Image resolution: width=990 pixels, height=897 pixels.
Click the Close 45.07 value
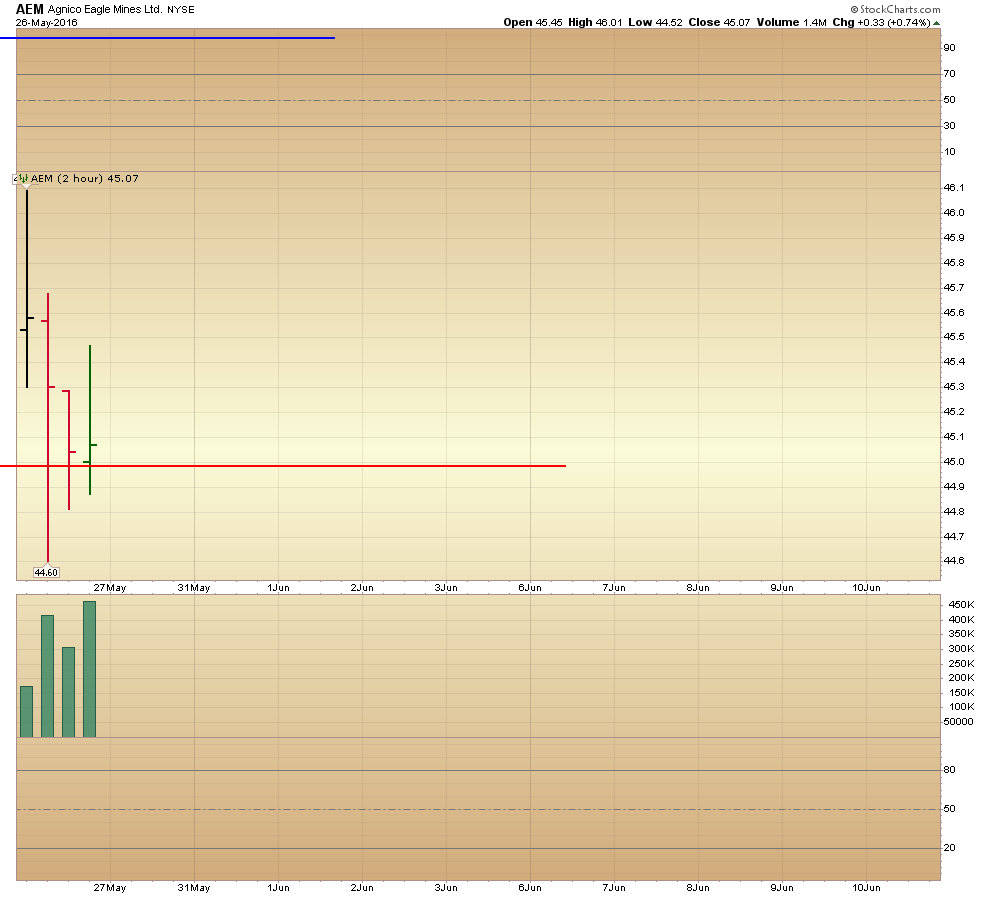(x=719, y=23)
